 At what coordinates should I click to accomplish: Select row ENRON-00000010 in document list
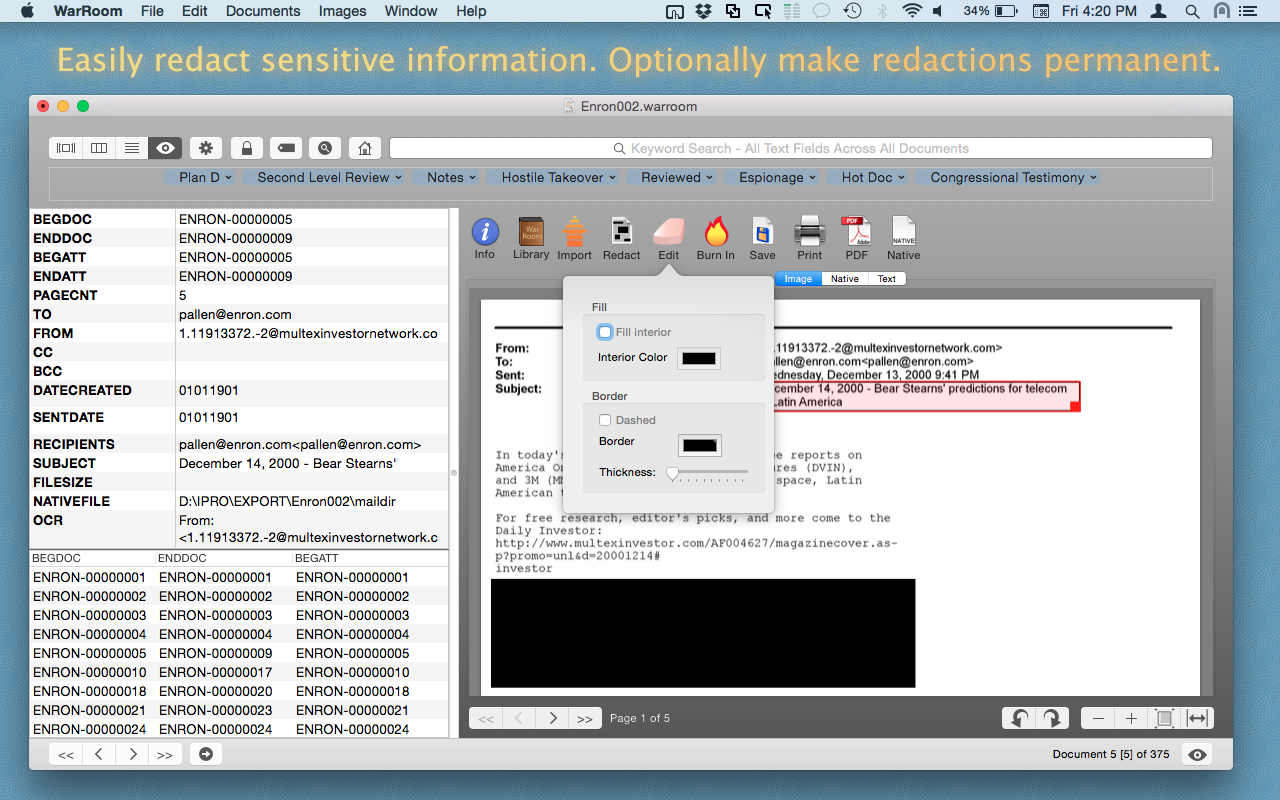239,672
